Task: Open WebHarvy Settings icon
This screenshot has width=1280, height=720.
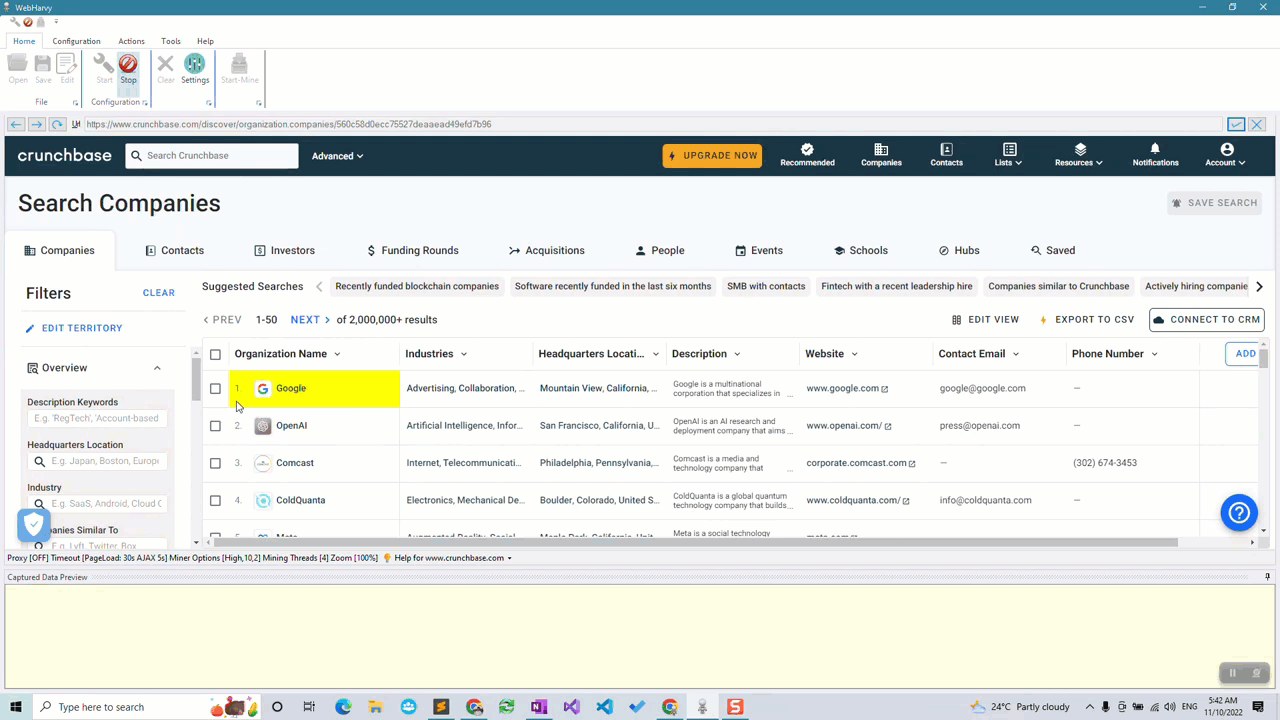Action: point(195,65)
